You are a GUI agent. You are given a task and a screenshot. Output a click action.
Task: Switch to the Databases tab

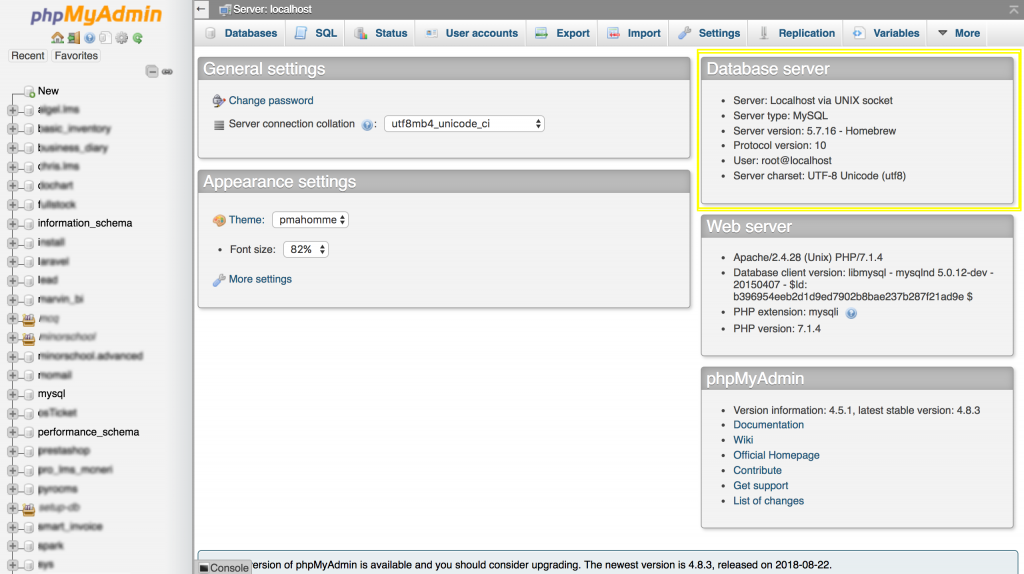(x=241, y=33)
